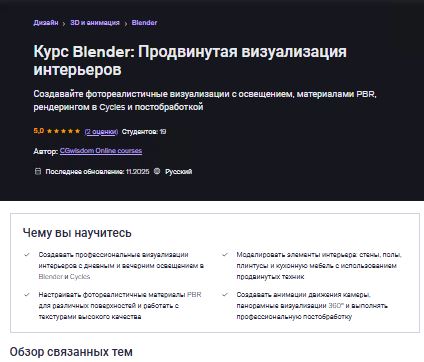The image size is (424, 362).
Task: Click the checkmark beside Моделировать элементы интерьера
Action: click(x=225, y=255)
